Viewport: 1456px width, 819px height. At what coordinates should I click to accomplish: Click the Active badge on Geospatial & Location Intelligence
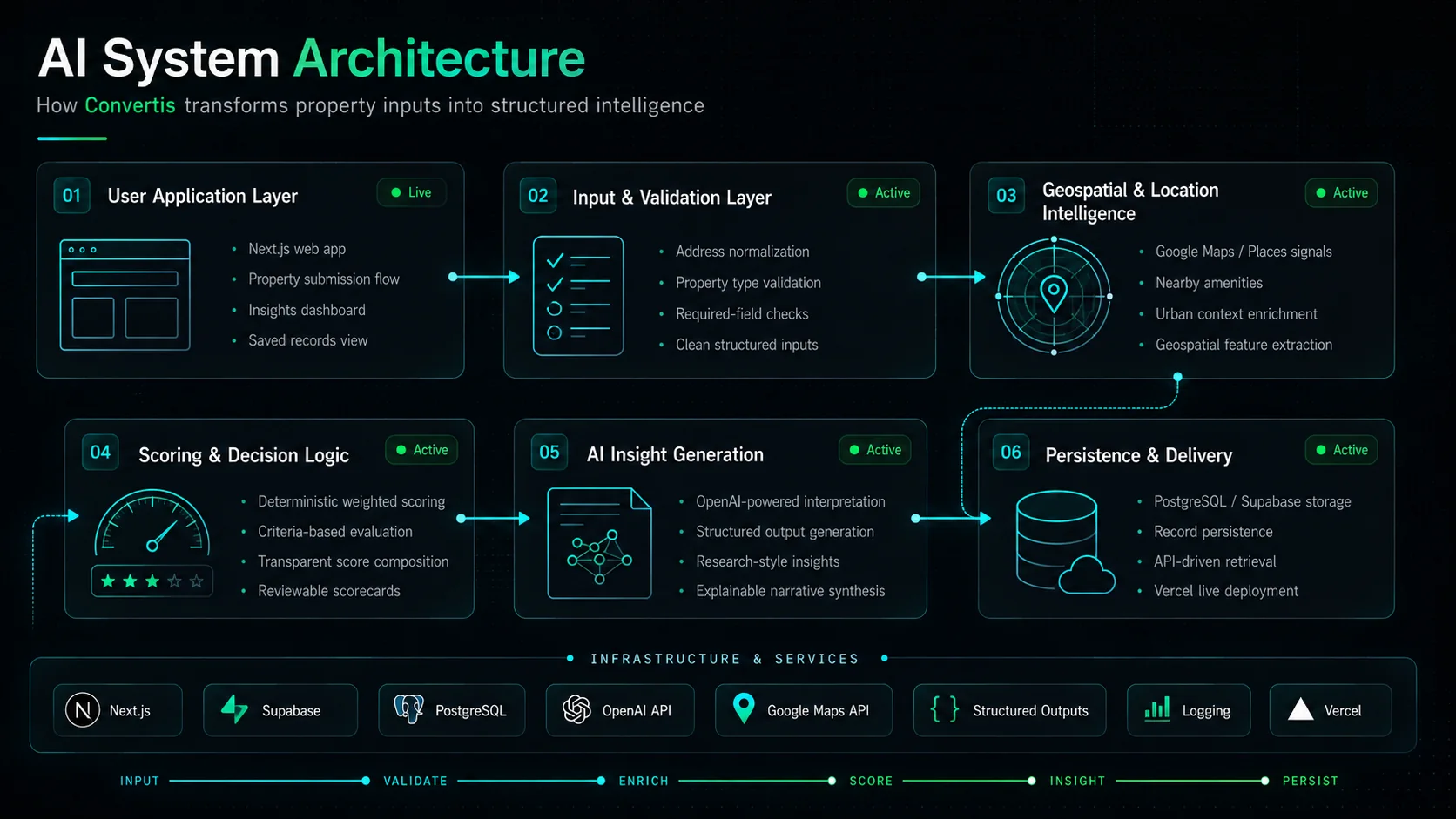[x=1342, y=192]
